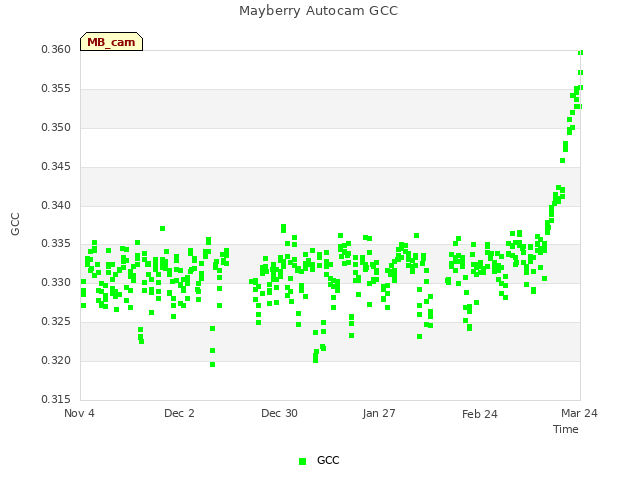Click the green GCC legend swatch
This screenshot has height=480, width=640.
(x=302, y=461)
